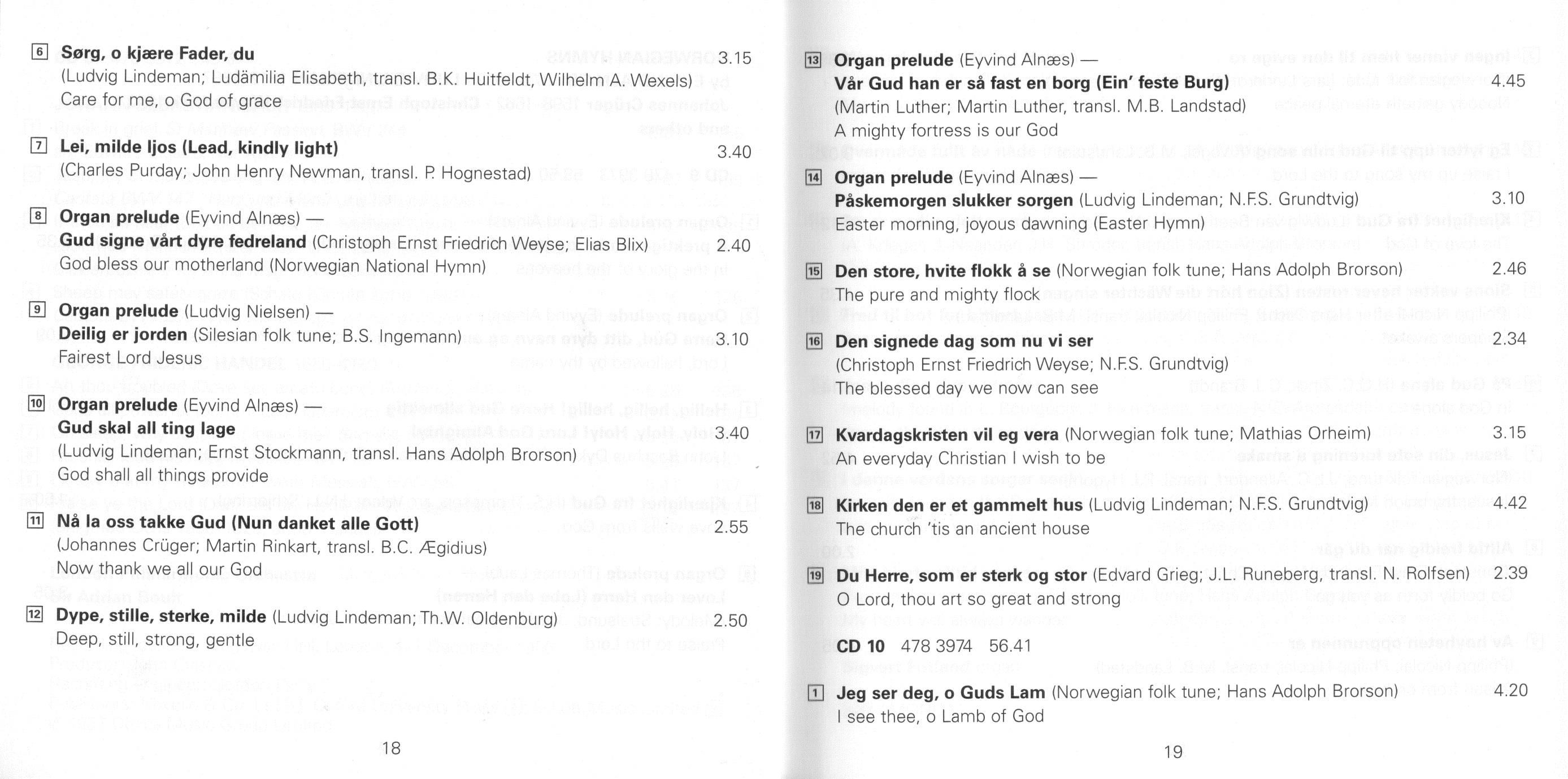Select the boxed track number 7 marker

click(x=38, y=145)
